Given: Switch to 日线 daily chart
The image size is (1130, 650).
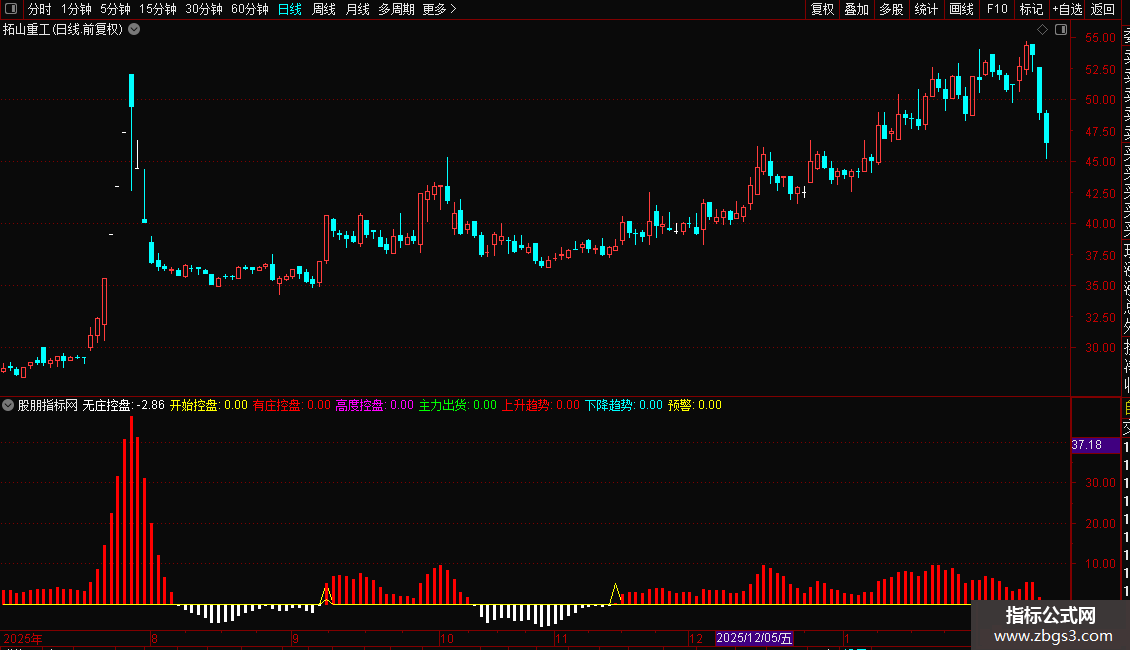Looking at the screenshot, I should (x=290, y=9).
